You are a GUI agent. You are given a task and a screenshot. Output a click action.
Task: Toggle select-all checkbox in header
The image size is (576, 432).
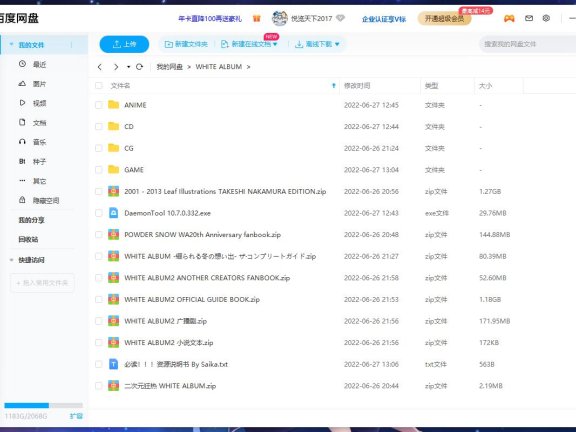(x=98, y=86)
